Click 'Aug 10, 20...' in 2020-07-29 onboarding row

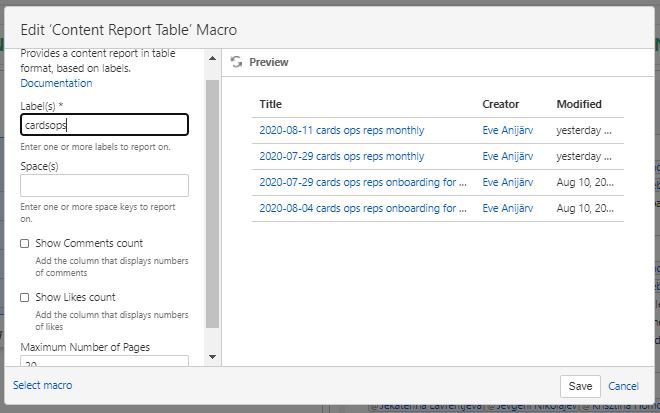[585, 182]
